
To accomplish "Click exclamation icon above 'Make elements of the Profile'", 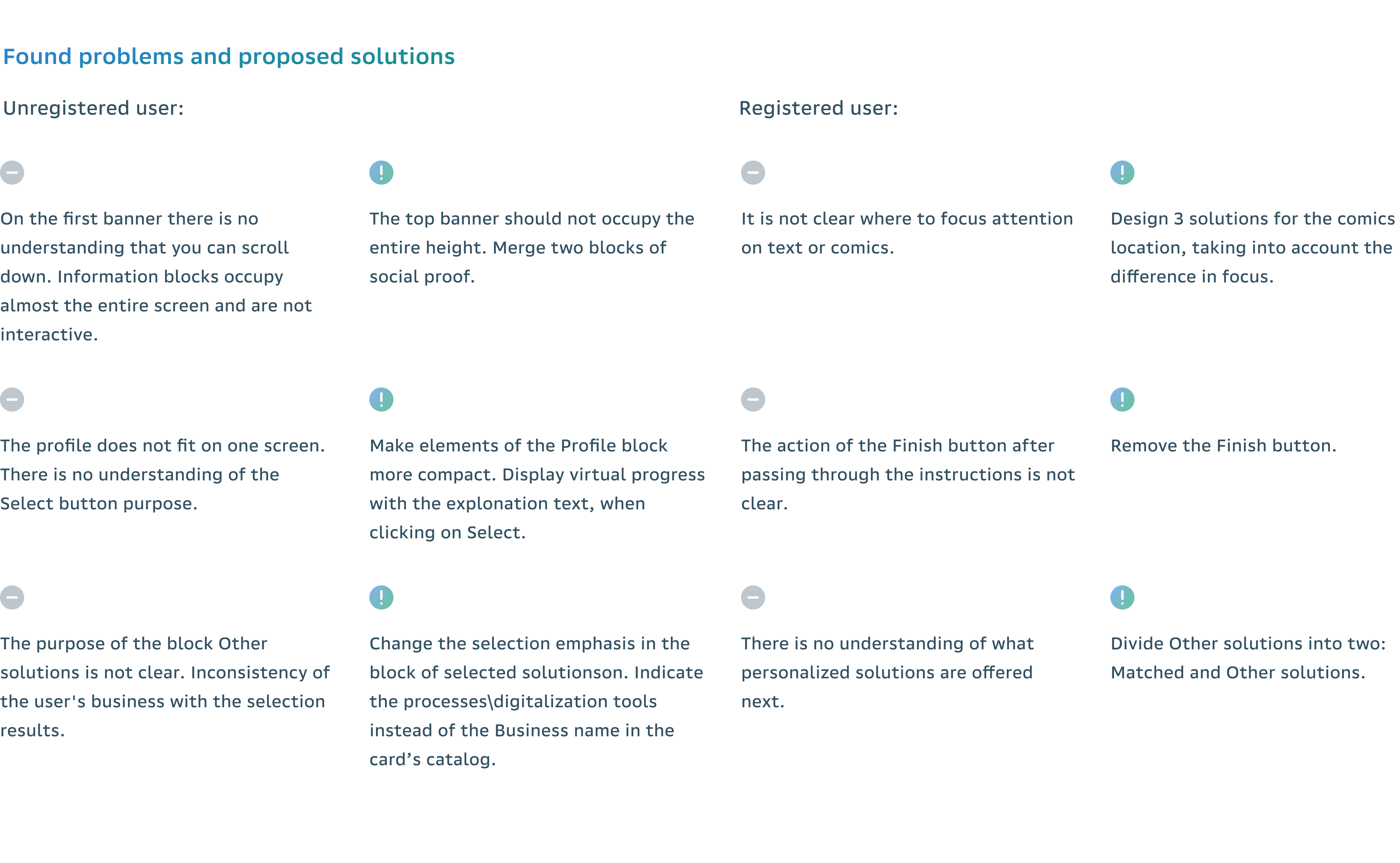I will point(381,400).
